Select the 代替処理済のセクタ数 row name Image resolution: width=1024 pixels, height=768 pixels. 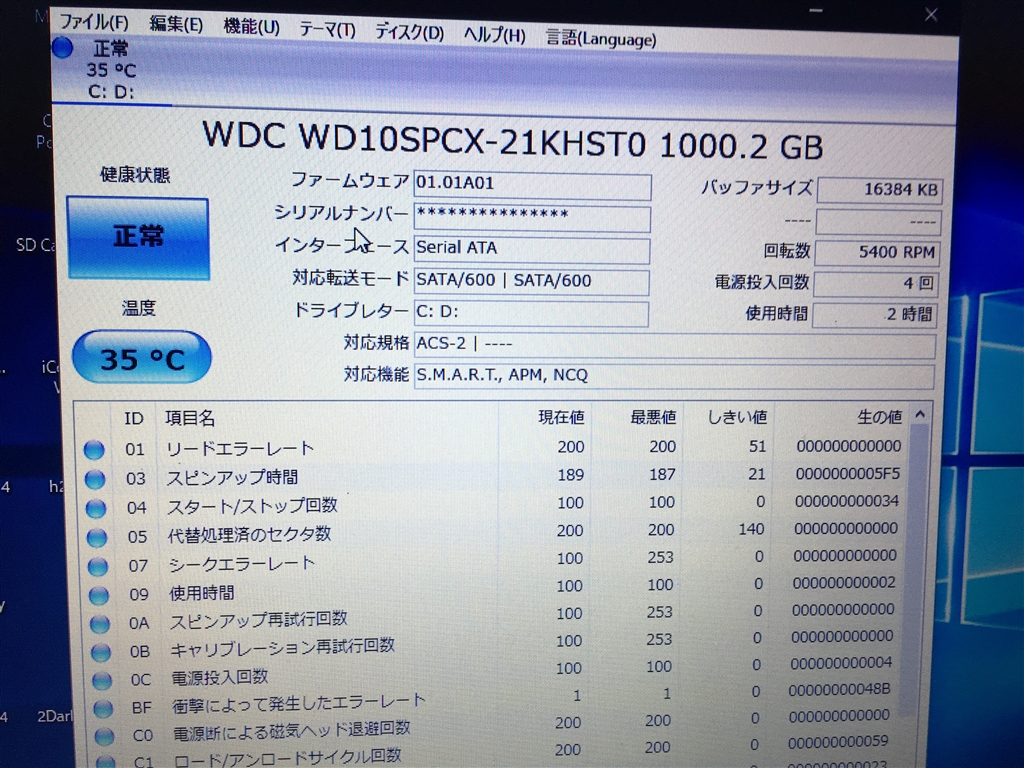tap(249, 535)
